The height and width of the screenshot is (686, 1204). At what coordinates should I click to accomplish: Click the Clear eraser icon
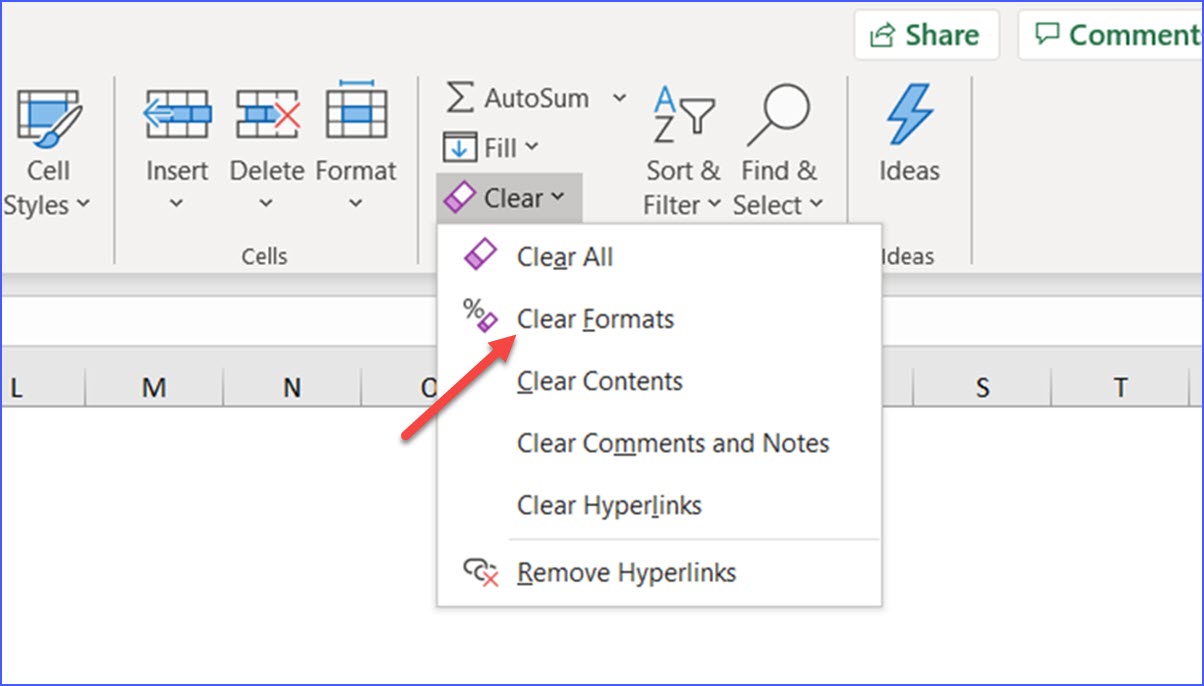coord(461,196)
